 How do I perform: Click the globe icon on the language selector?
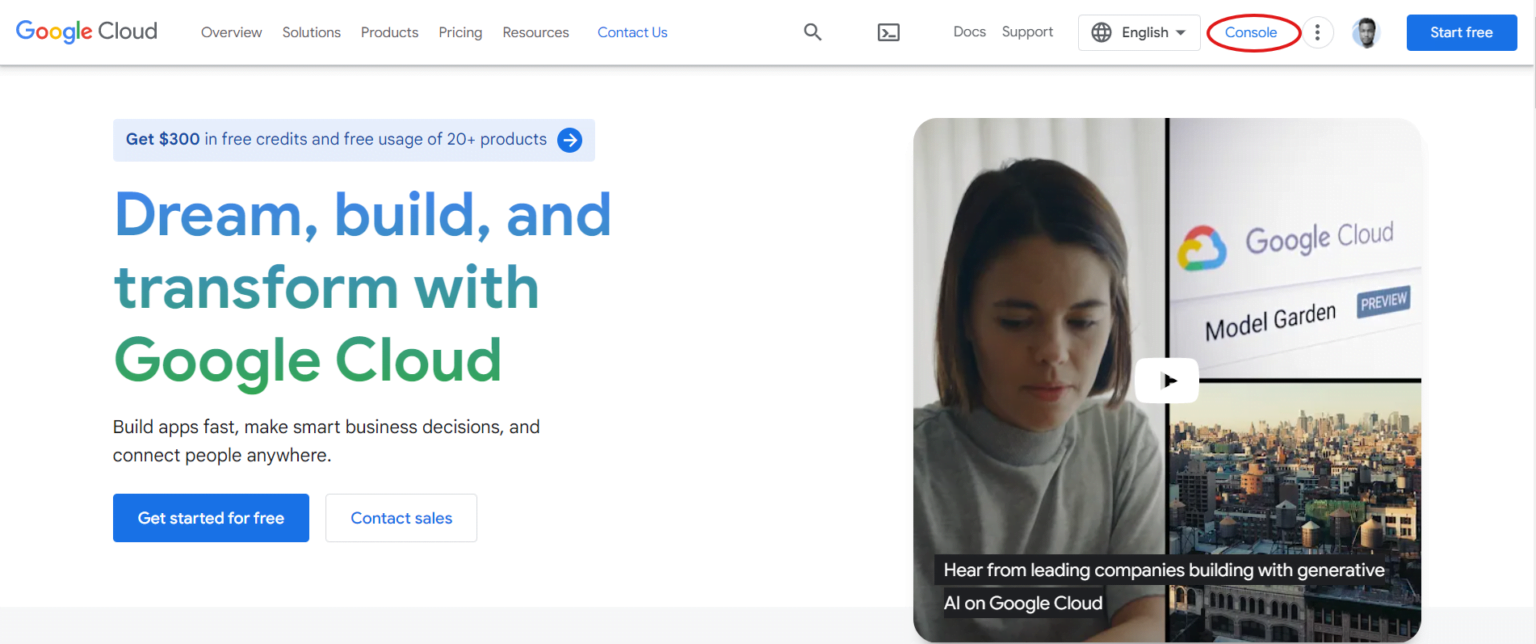pyautogui.click(x=1101, y=31)
